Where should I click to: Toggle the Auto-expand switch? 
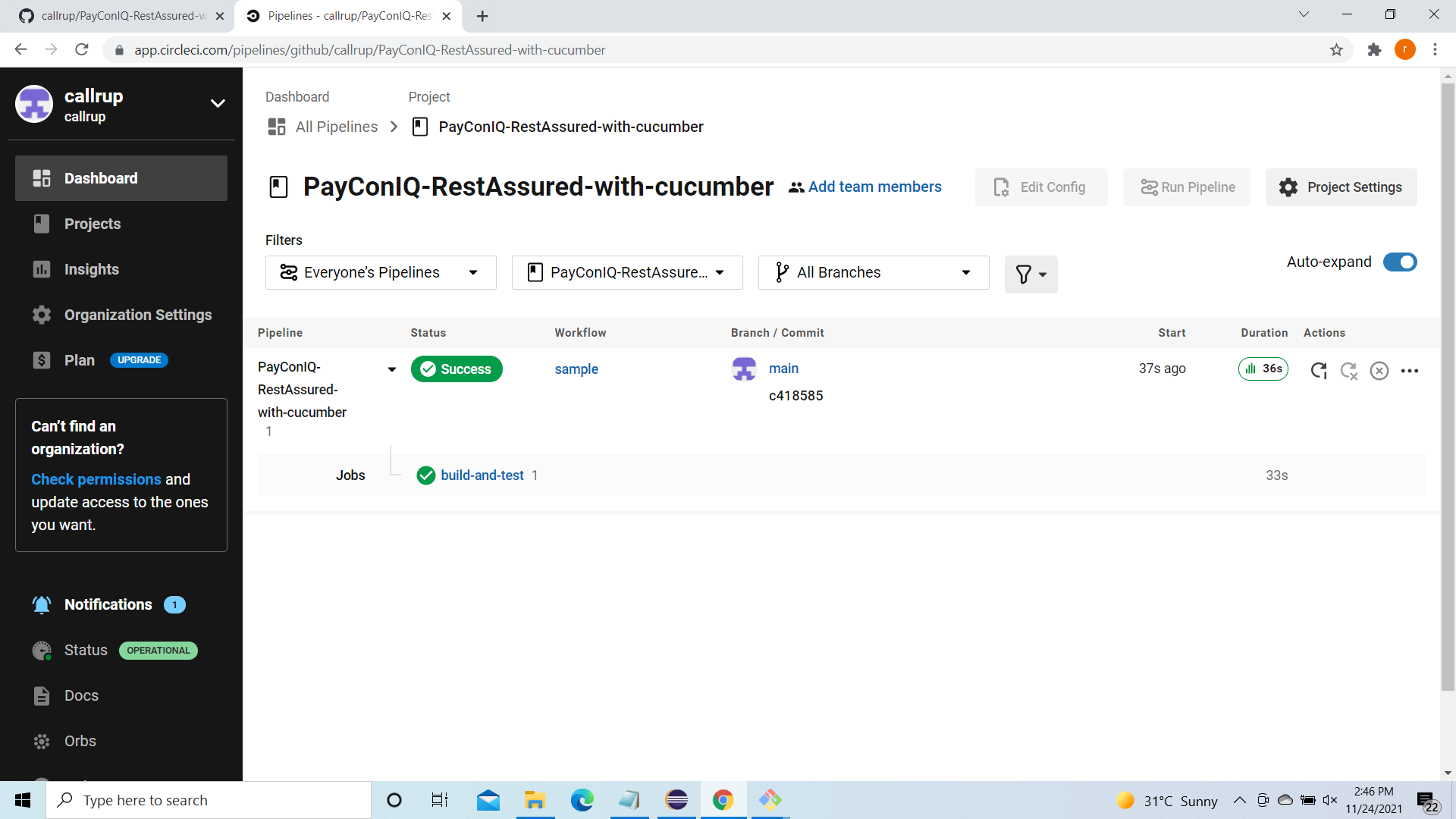1399,262
